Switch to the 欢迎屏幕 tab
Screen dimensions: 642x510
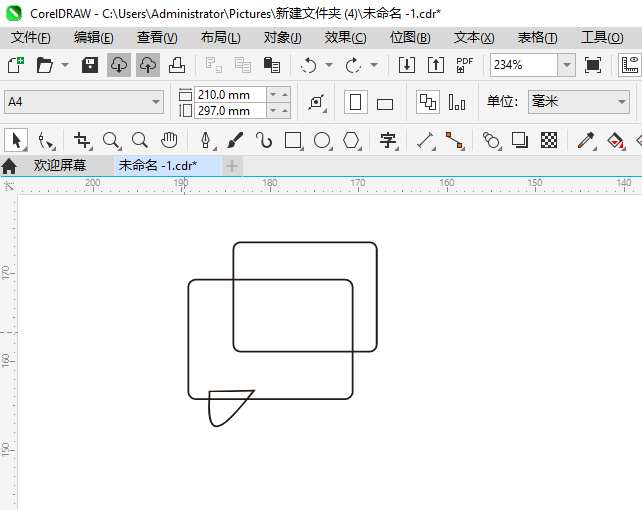pyautogui.click(x=59, y=165)
